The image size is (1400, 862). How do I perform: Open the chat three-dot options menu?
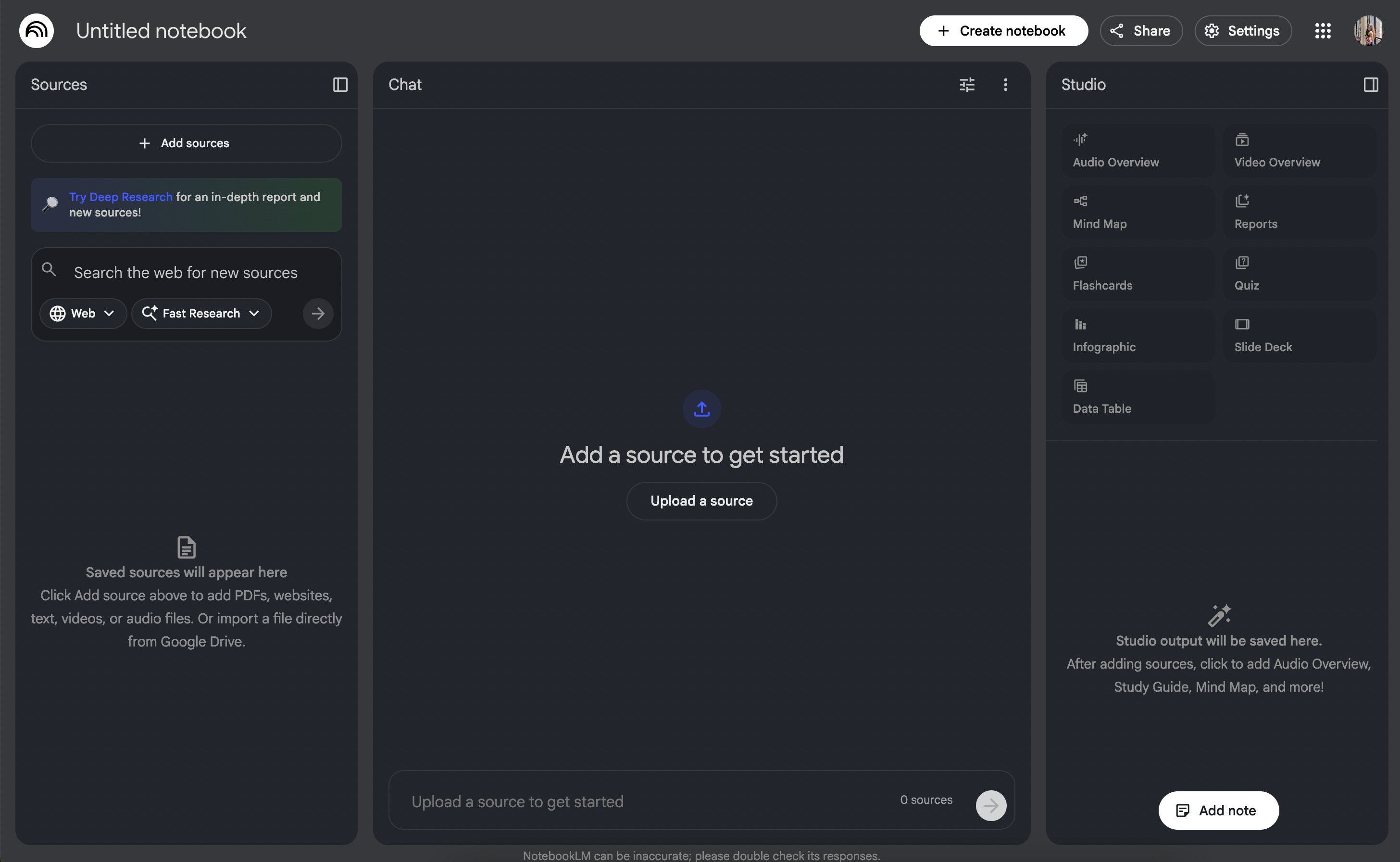pyautogui.click(x=1005, y=84)
